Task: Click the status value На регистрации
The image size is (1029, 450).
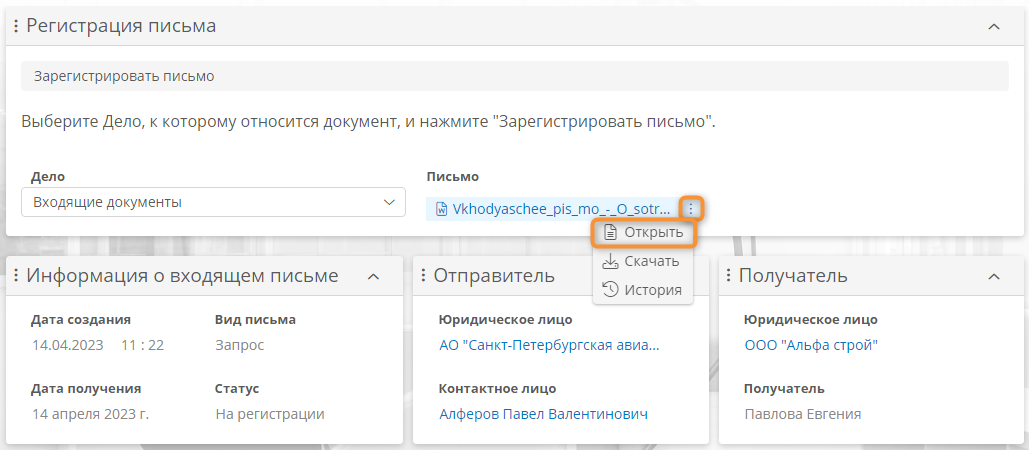Action: click(270, 414)
